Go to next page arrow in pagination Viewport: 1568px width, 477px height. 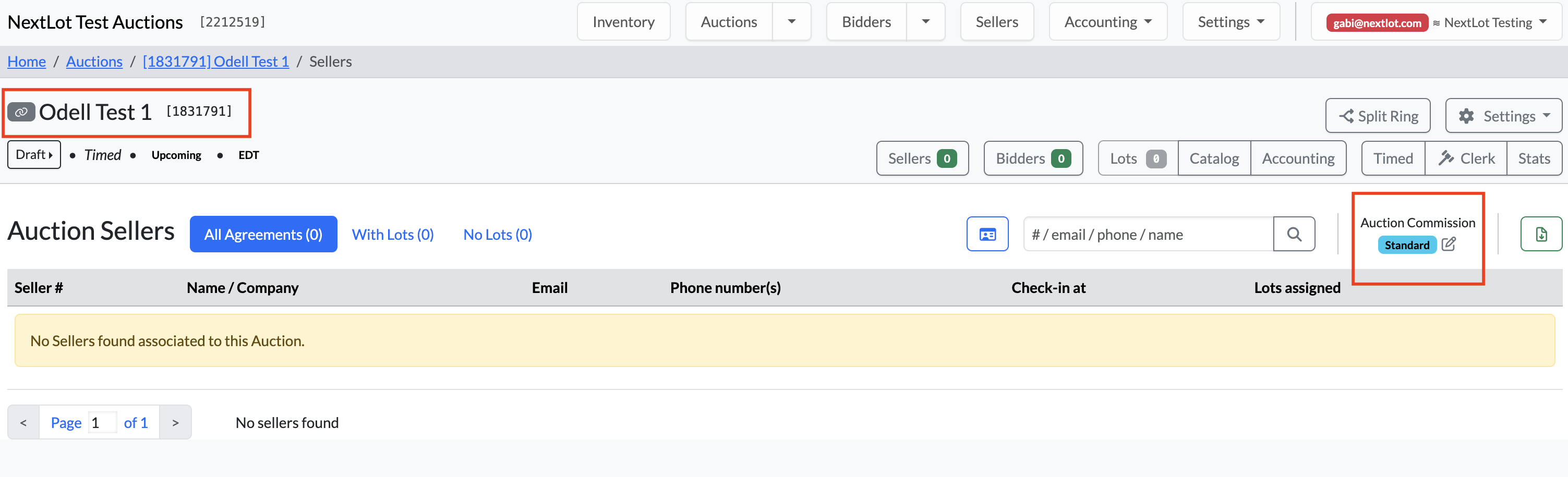(x=175, y=422)
